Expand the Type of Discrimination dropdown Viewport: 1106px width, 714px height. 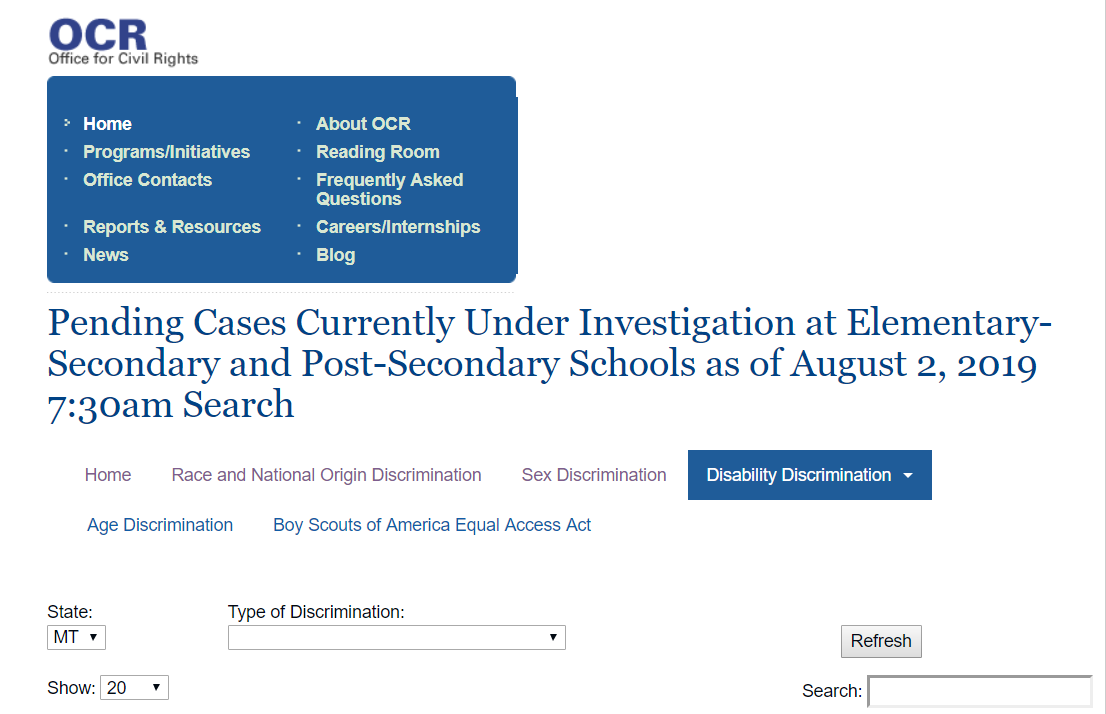(x=396, y=637)
